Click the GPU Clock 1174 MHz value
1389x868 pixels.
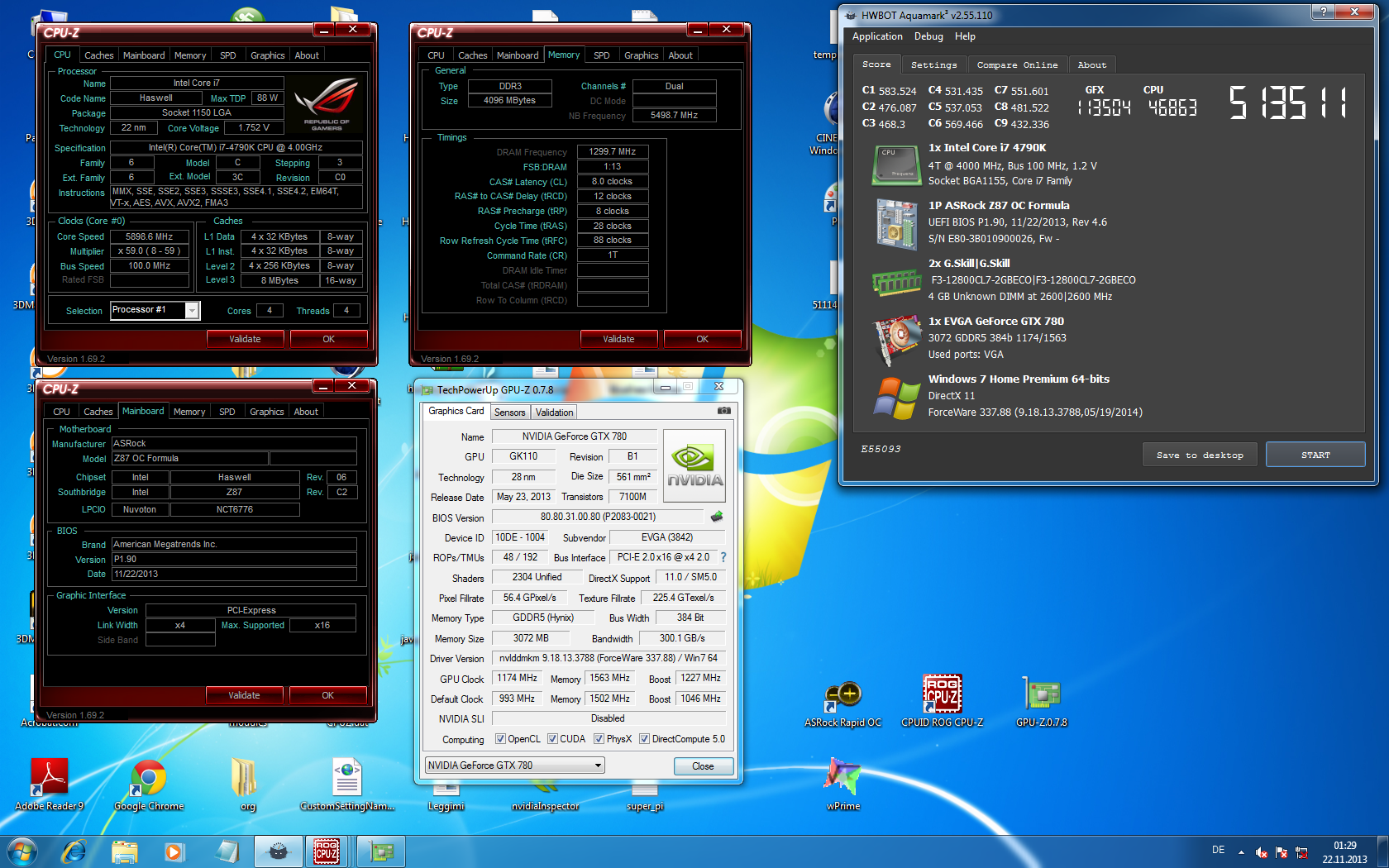click(518, 678)
